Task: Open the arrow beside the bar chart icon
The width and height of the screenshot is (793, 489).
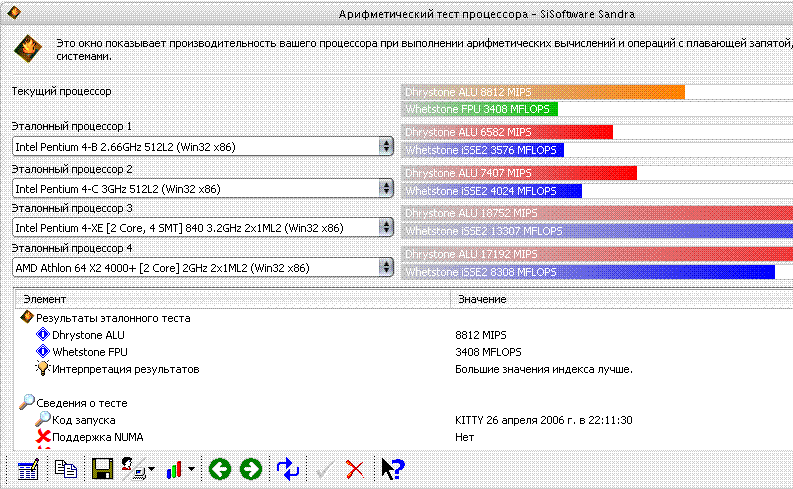Action: (x=192, y=469)
